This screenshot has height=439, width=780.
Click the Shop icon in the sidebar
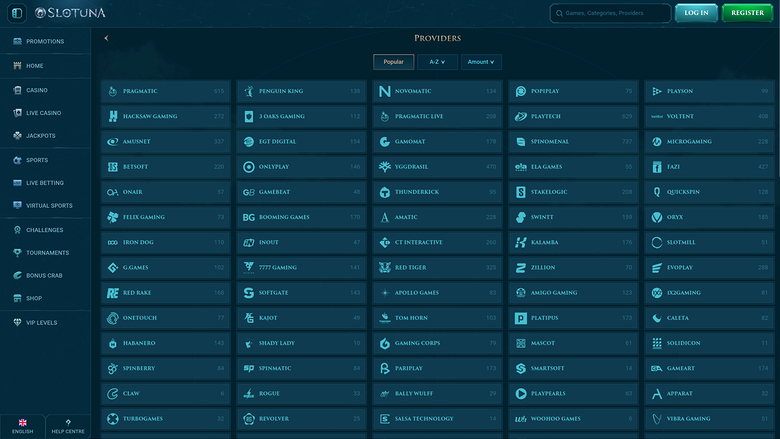pos(17,298)
